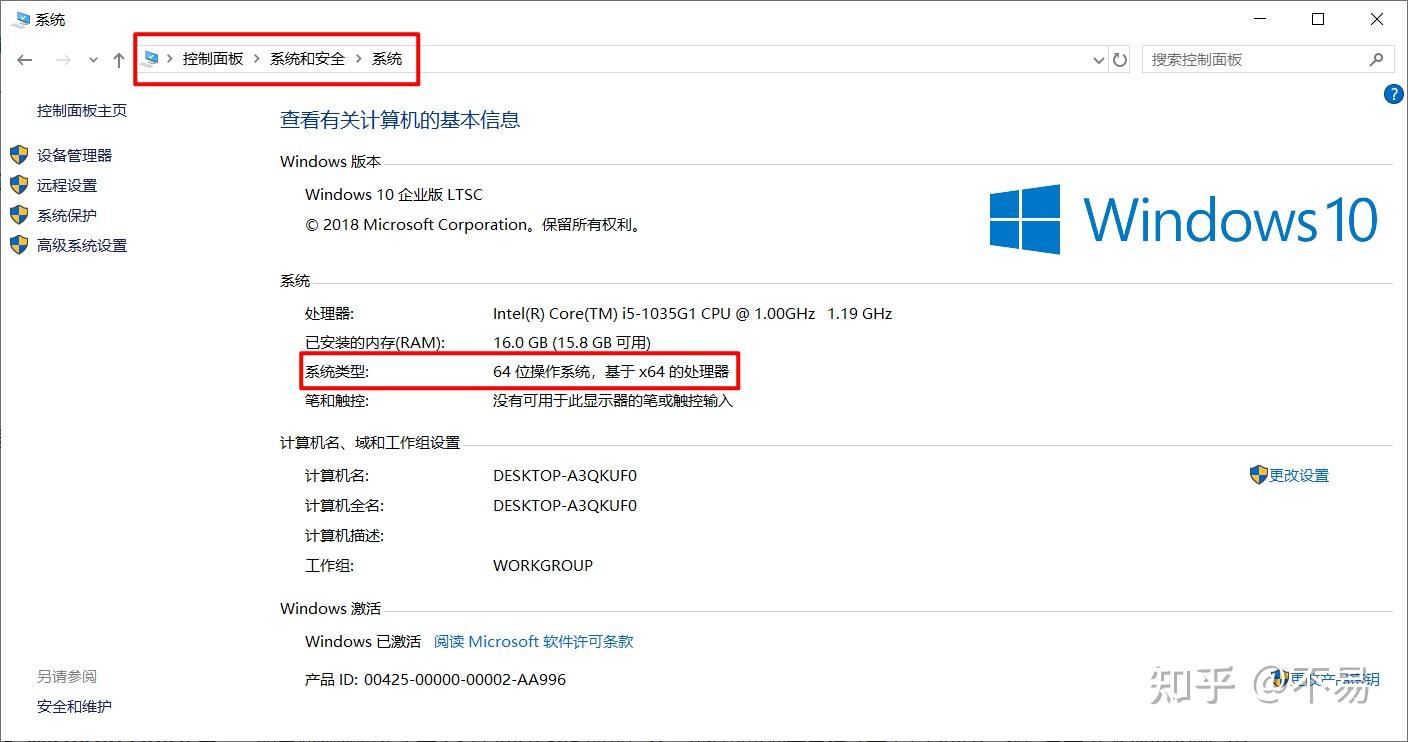Open 控制面板主页 link
Viewport: 1408px width, 742px height.
point(82,111)
